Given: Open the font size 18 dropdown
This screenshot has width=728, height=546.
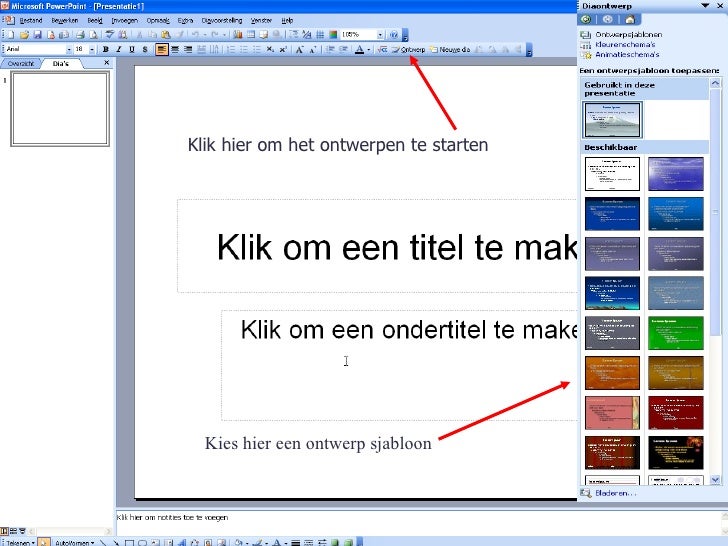Looking at the screenshot, I should pos(92,49).
